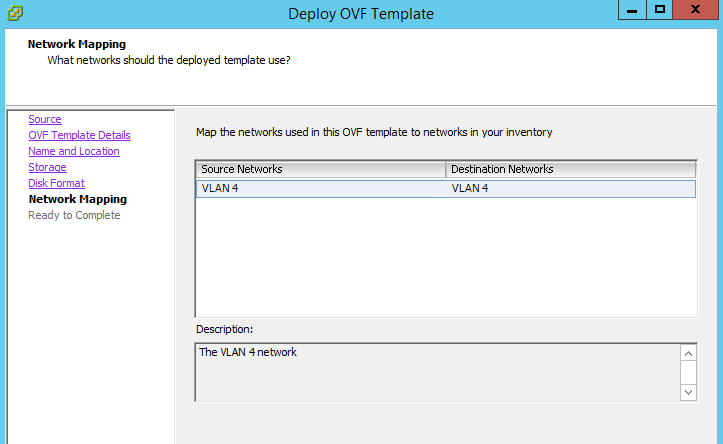Open the OVF Template Details step

tap(79, 135)
